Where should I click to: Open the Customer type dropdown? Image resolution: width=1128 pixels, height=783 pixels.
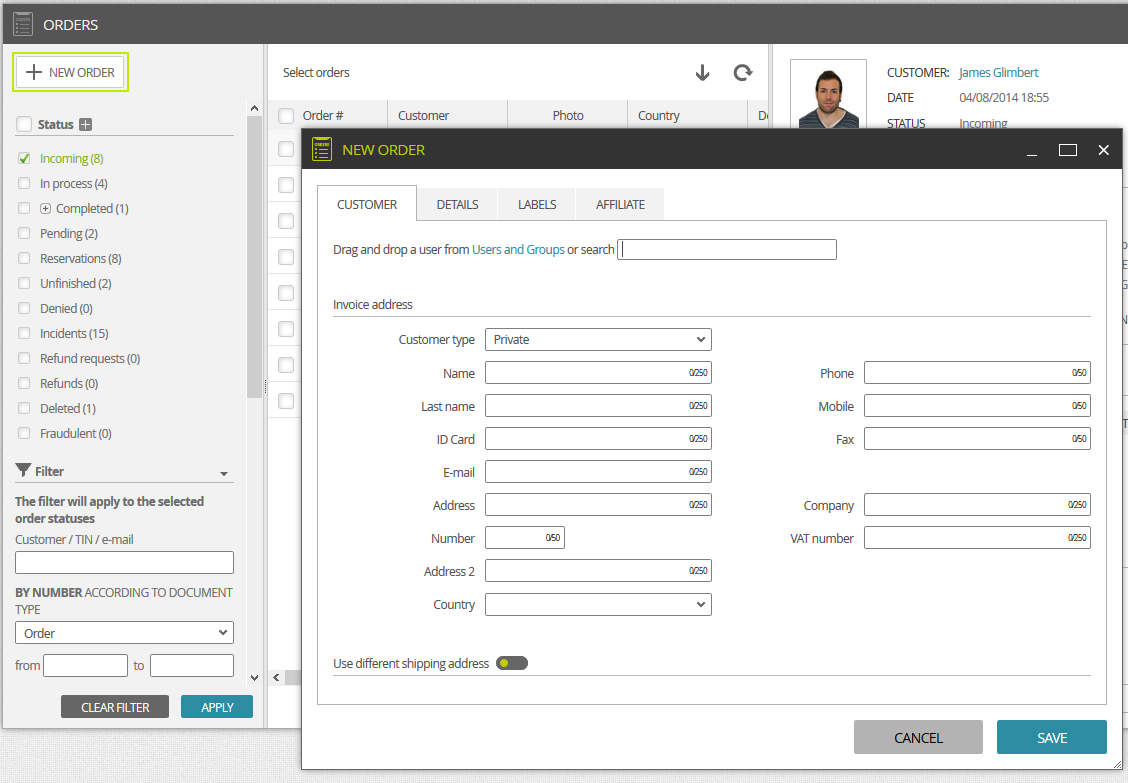(x=598, y=340)
